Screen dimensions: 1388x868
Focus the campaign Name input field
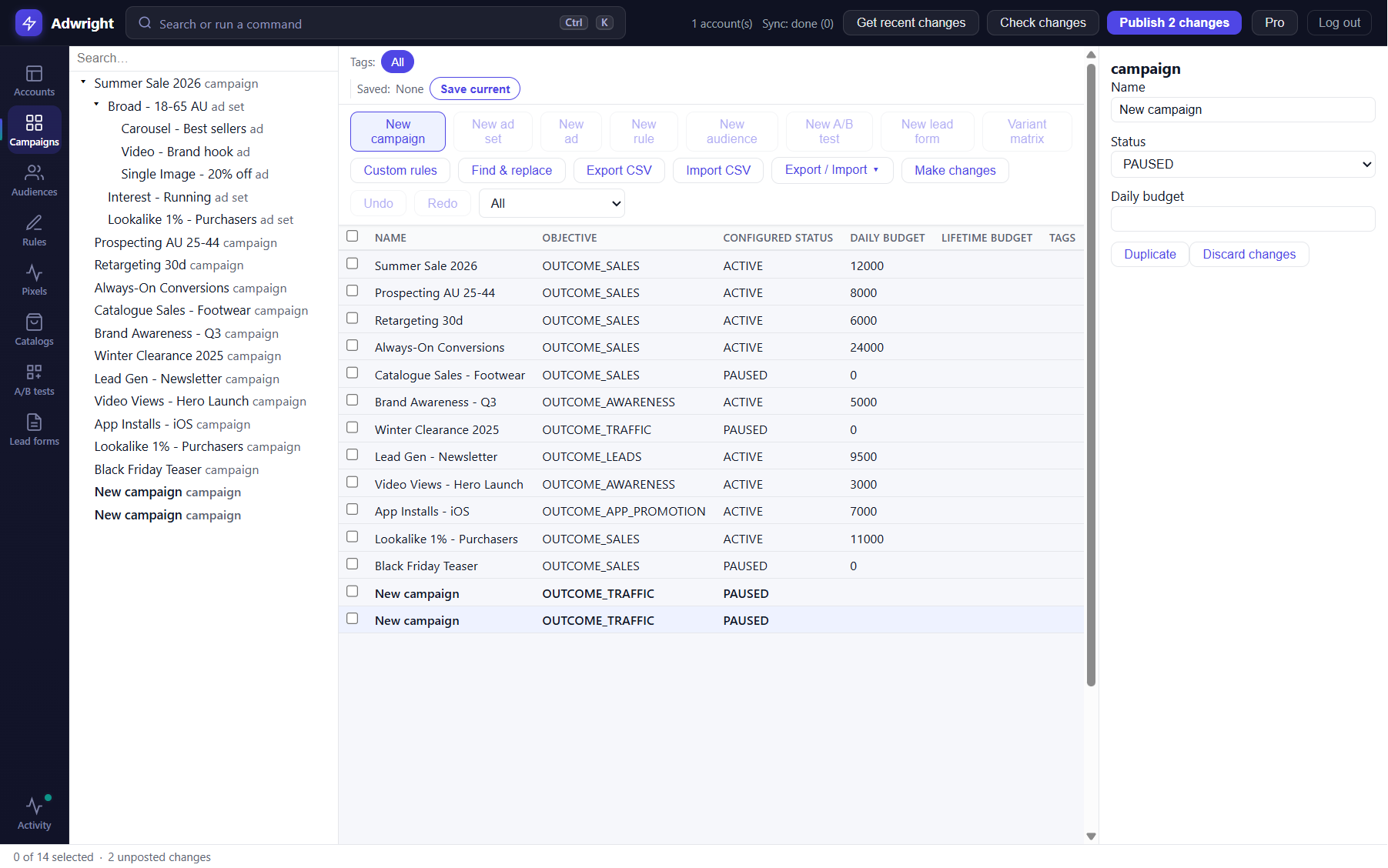point(1243,109)
